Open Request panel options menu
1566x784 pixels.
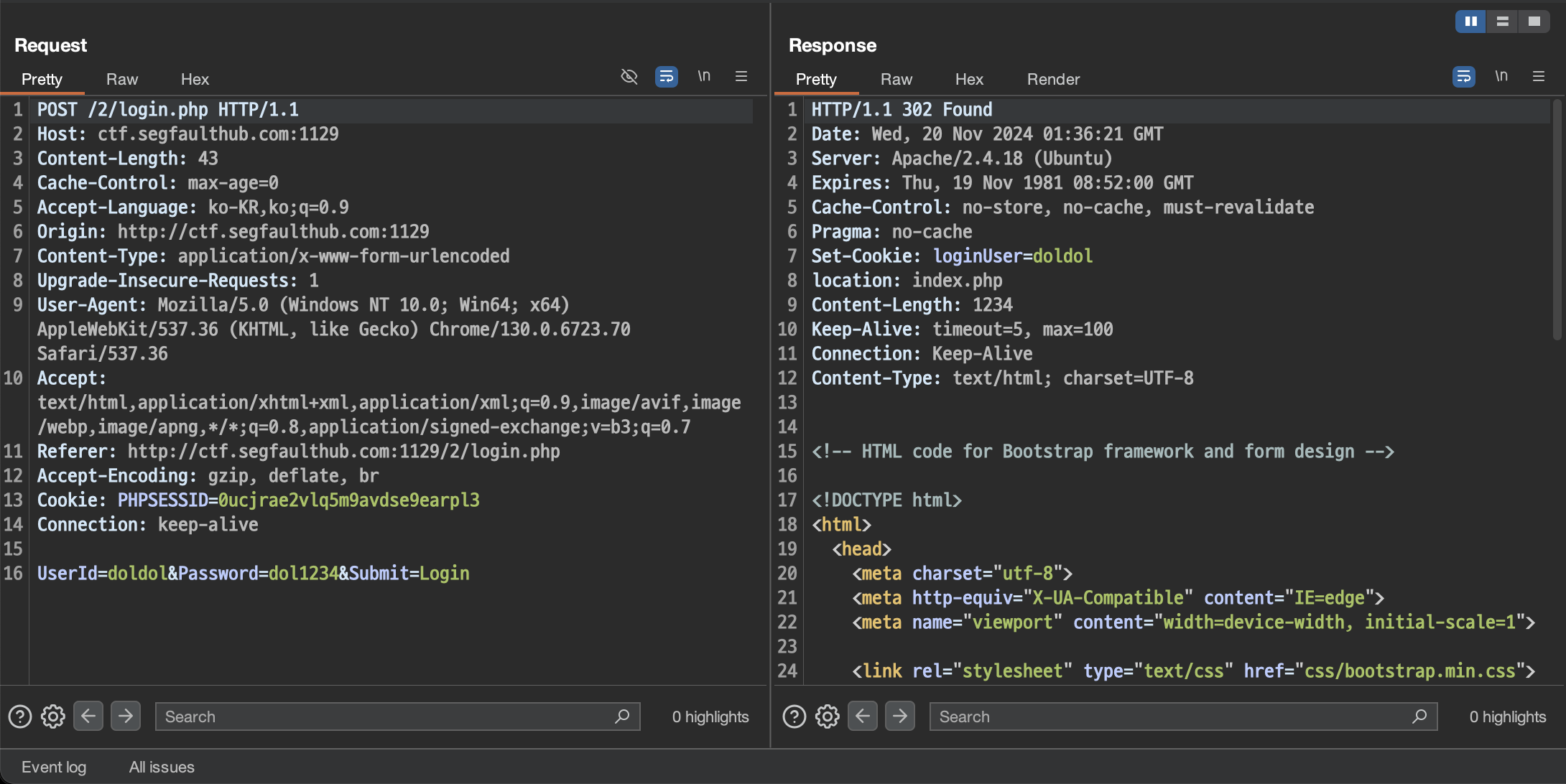click(x=741, y=76)
